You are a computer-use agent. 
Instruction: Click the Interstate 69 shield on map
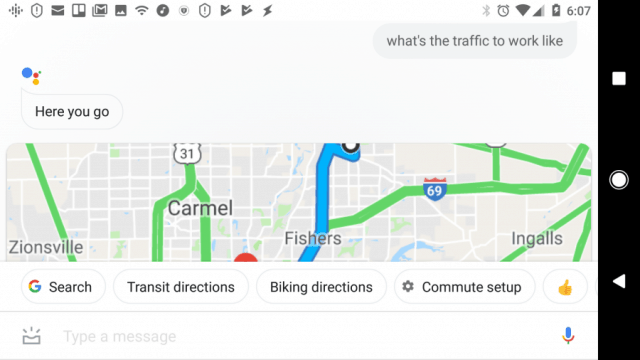pos(435,189)
